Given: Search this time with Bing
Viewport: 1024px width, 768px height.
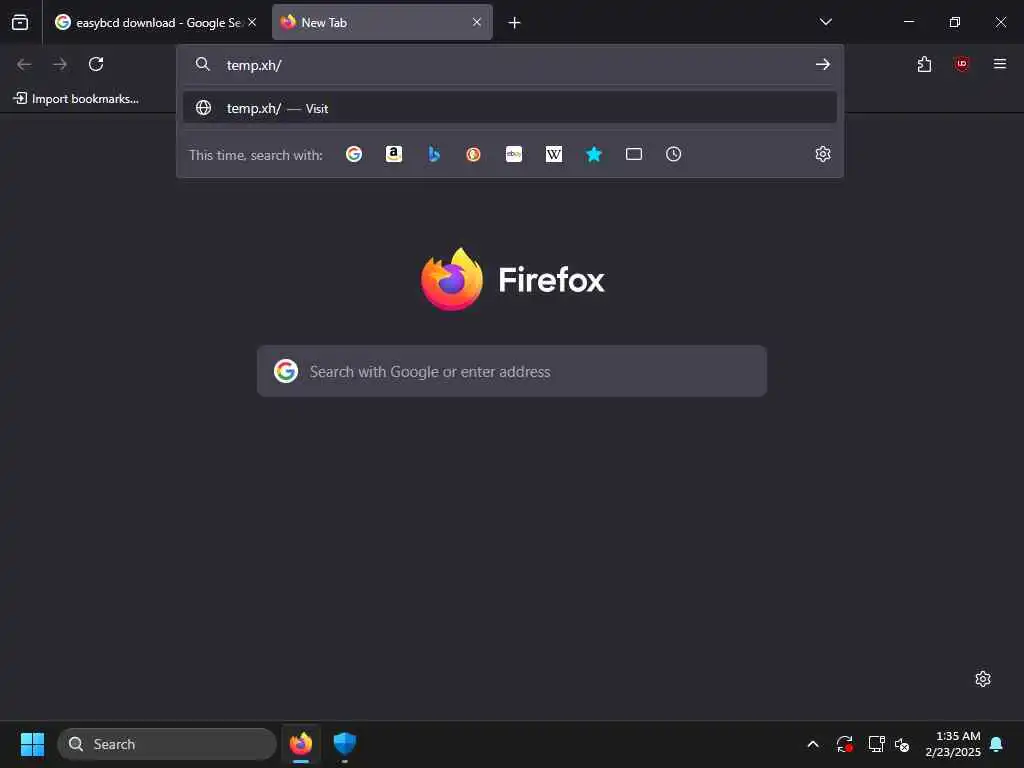Looking at the screenshot, I should coord(434,154).
